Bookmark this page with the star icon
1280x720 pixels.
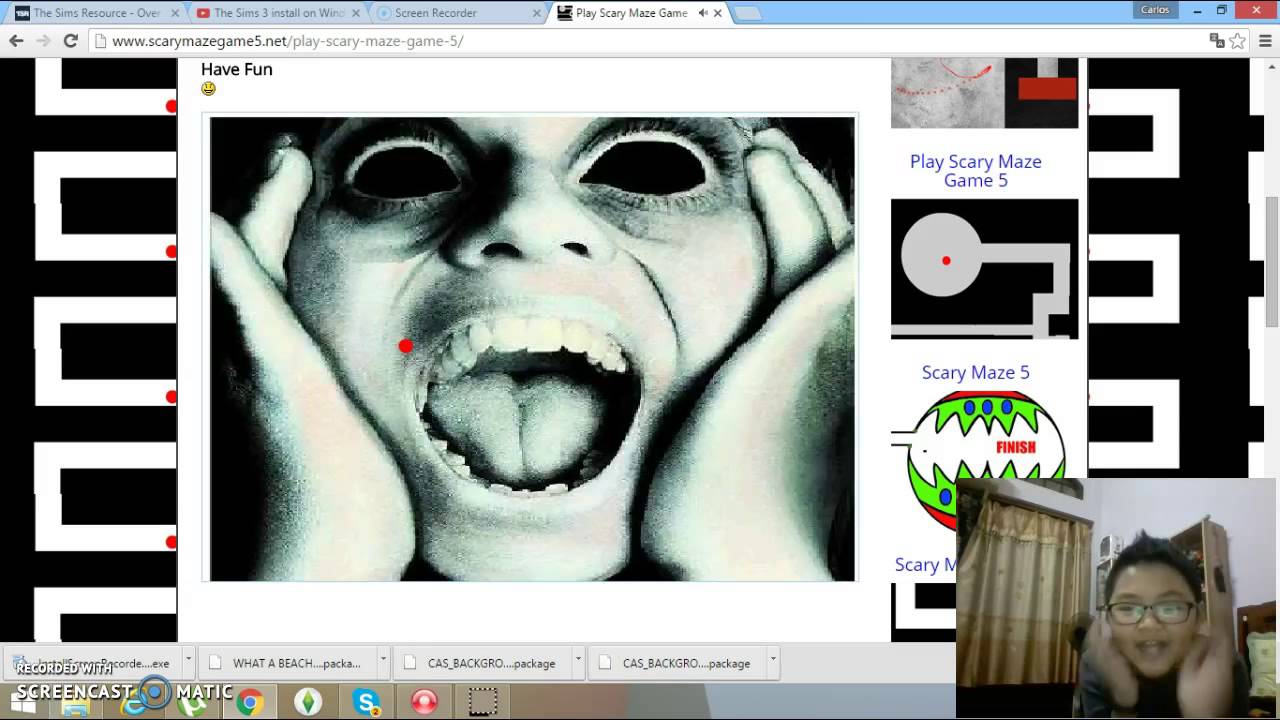[1238, 41]
